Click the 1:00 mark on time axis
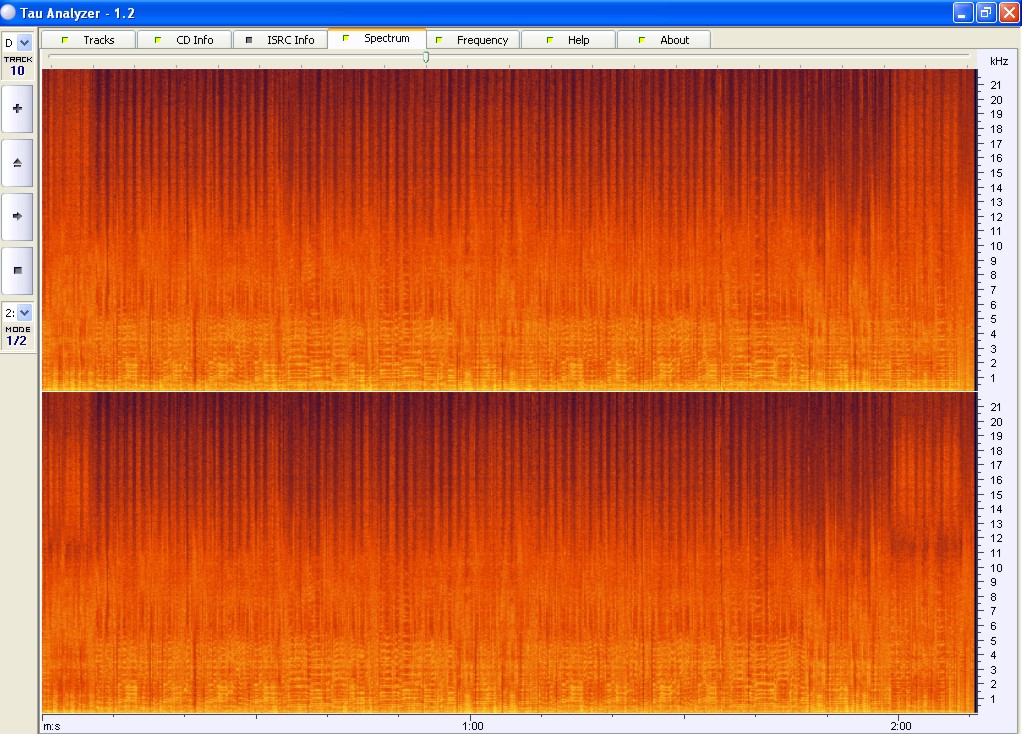This screenshot has height=734, width=1022. point(473,726)
